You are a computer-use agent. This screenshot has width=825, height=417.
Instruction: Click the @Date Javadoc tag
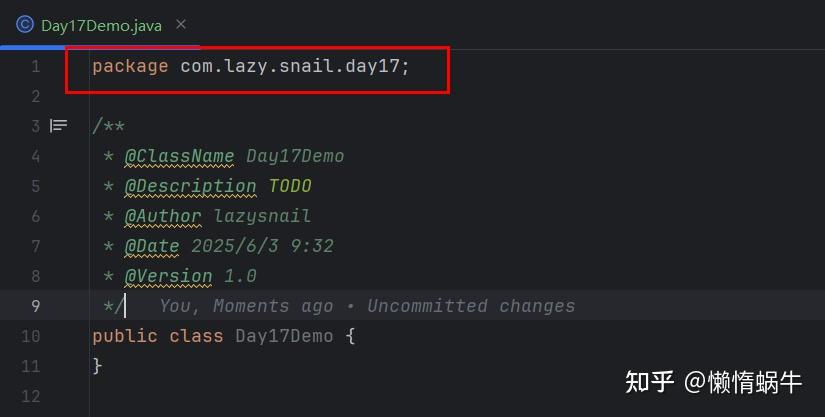tap(152, 246)
